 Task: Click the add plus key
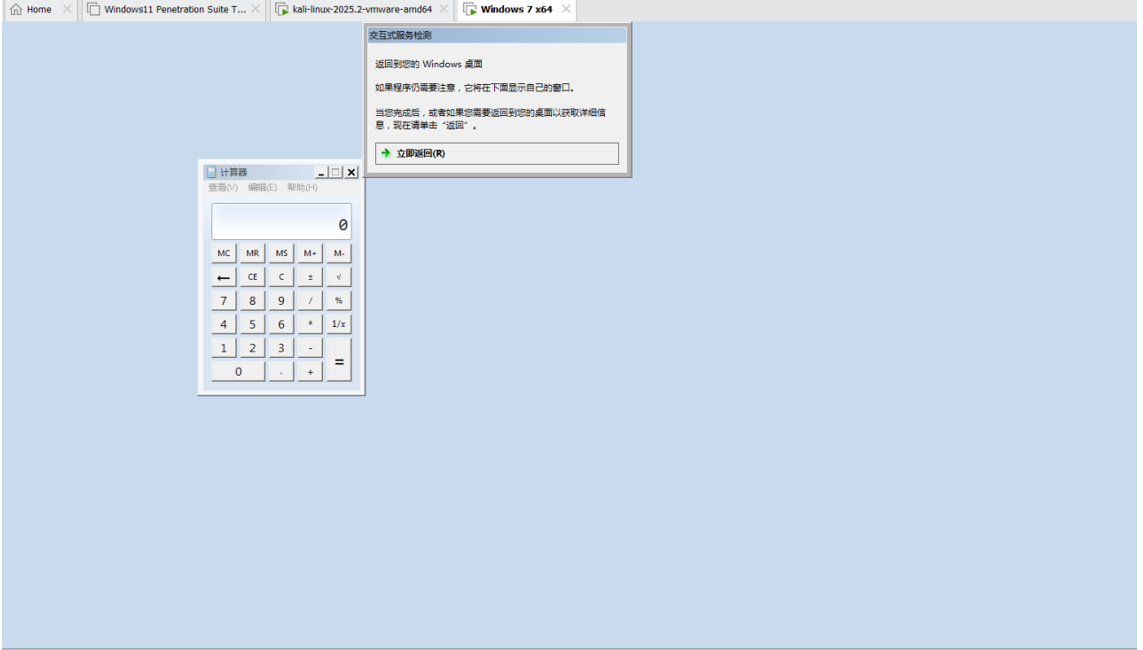[310, 372]
